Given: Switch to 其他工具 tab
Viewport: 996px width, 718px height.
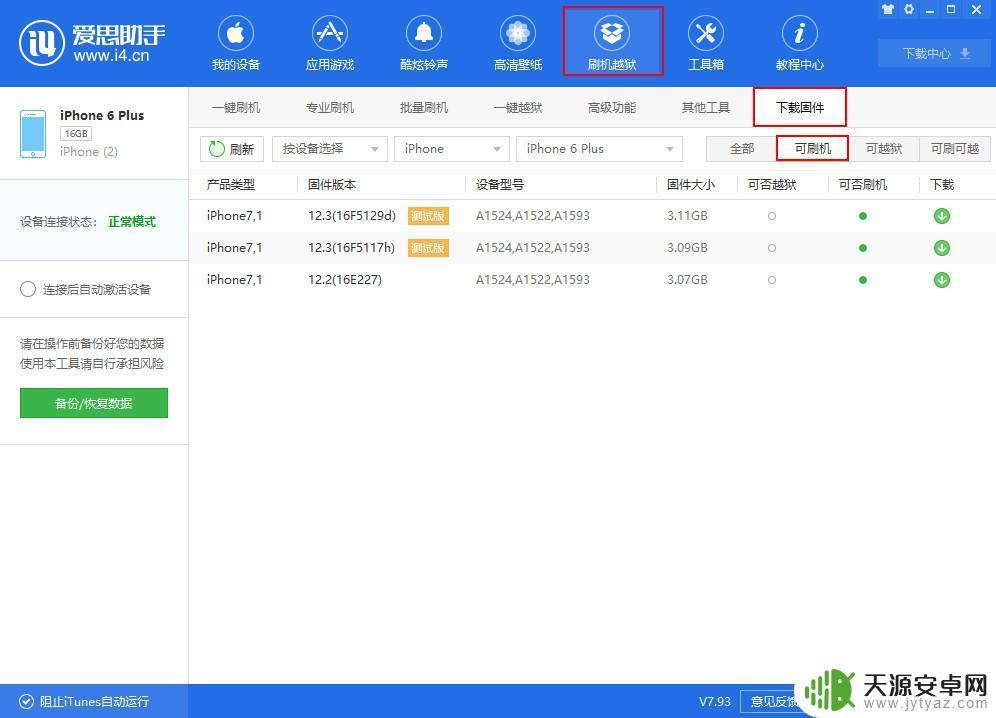Looking at the screenshot, I should click(706, 107).
